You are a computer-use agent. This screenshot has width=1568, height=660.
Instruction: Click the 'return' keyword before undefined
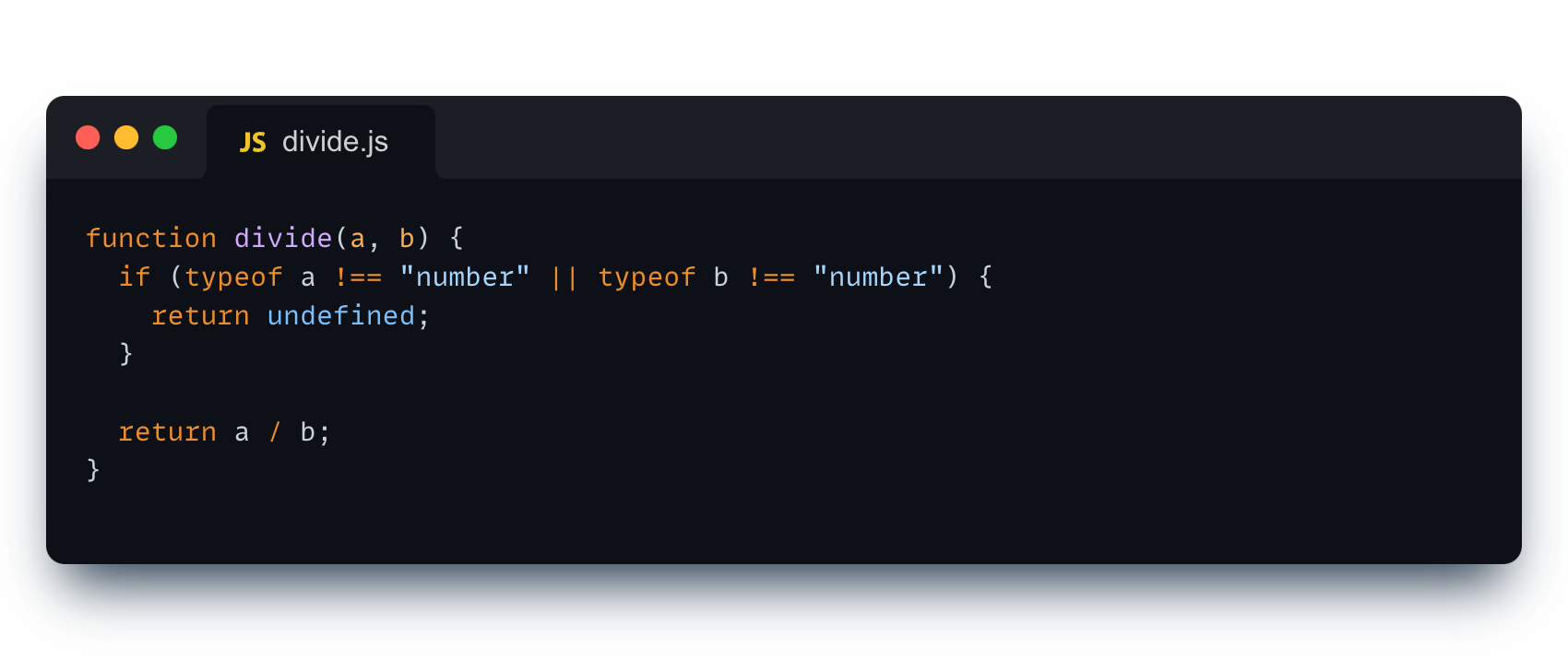click(x=200, y=316)
